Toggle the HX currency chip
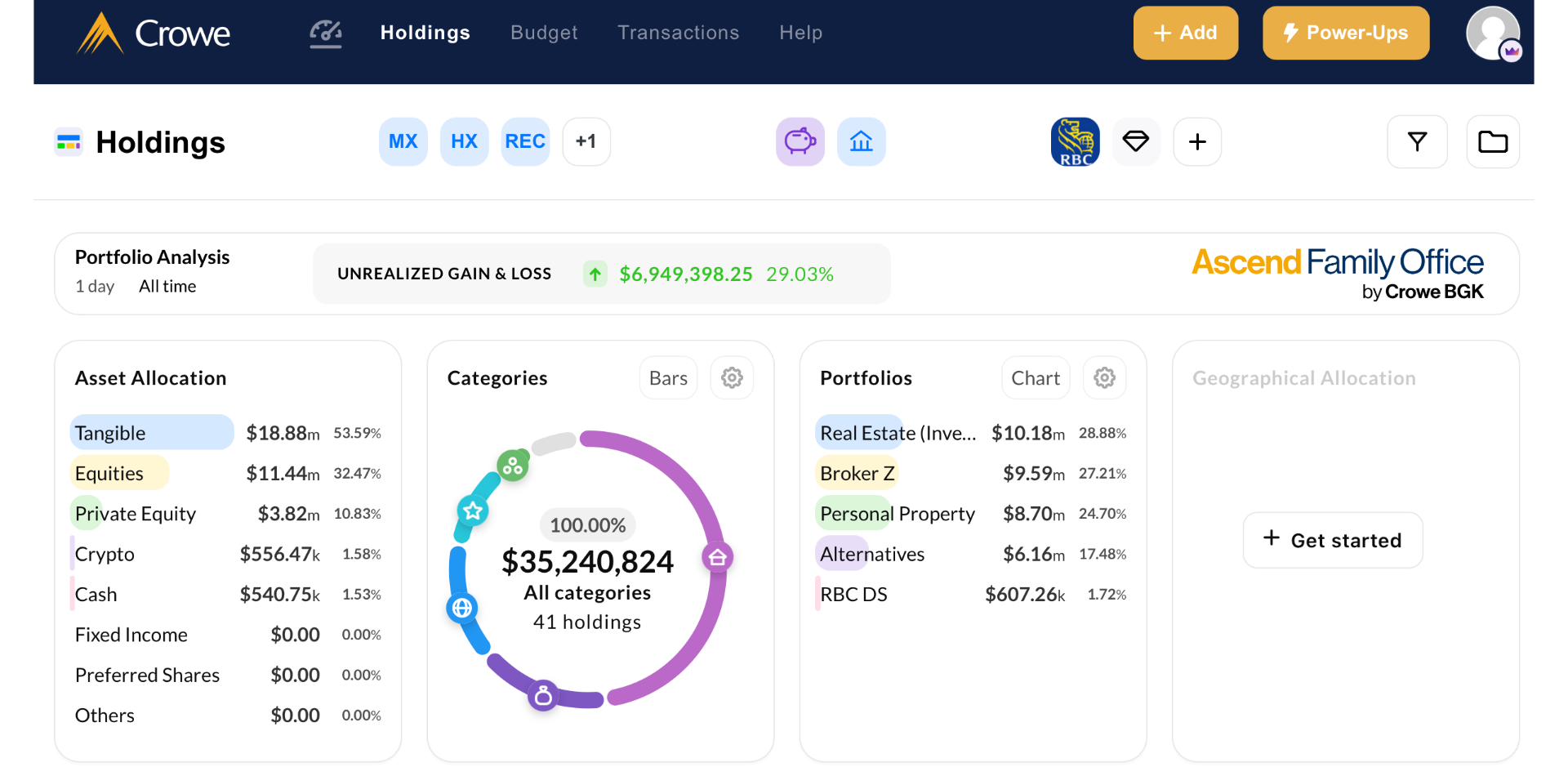Viewport: 1568px width, 776px height. (x=464, y=142)
